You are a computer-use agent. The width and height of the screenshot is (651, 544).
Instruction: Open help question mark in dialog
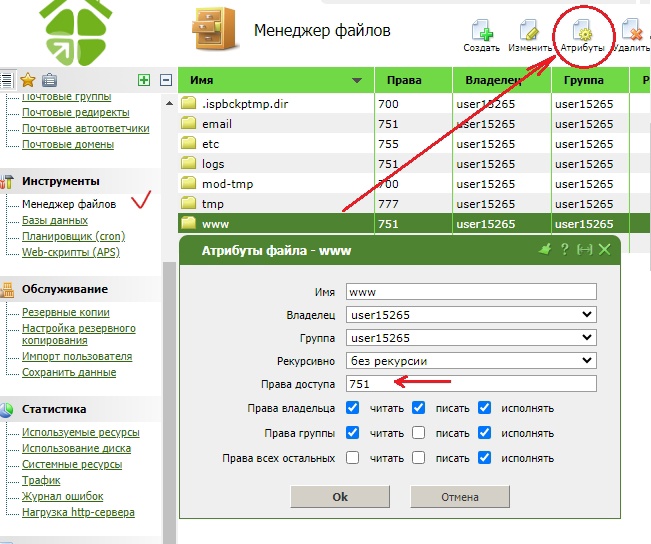pyautogui.click(x=564, y=250)
